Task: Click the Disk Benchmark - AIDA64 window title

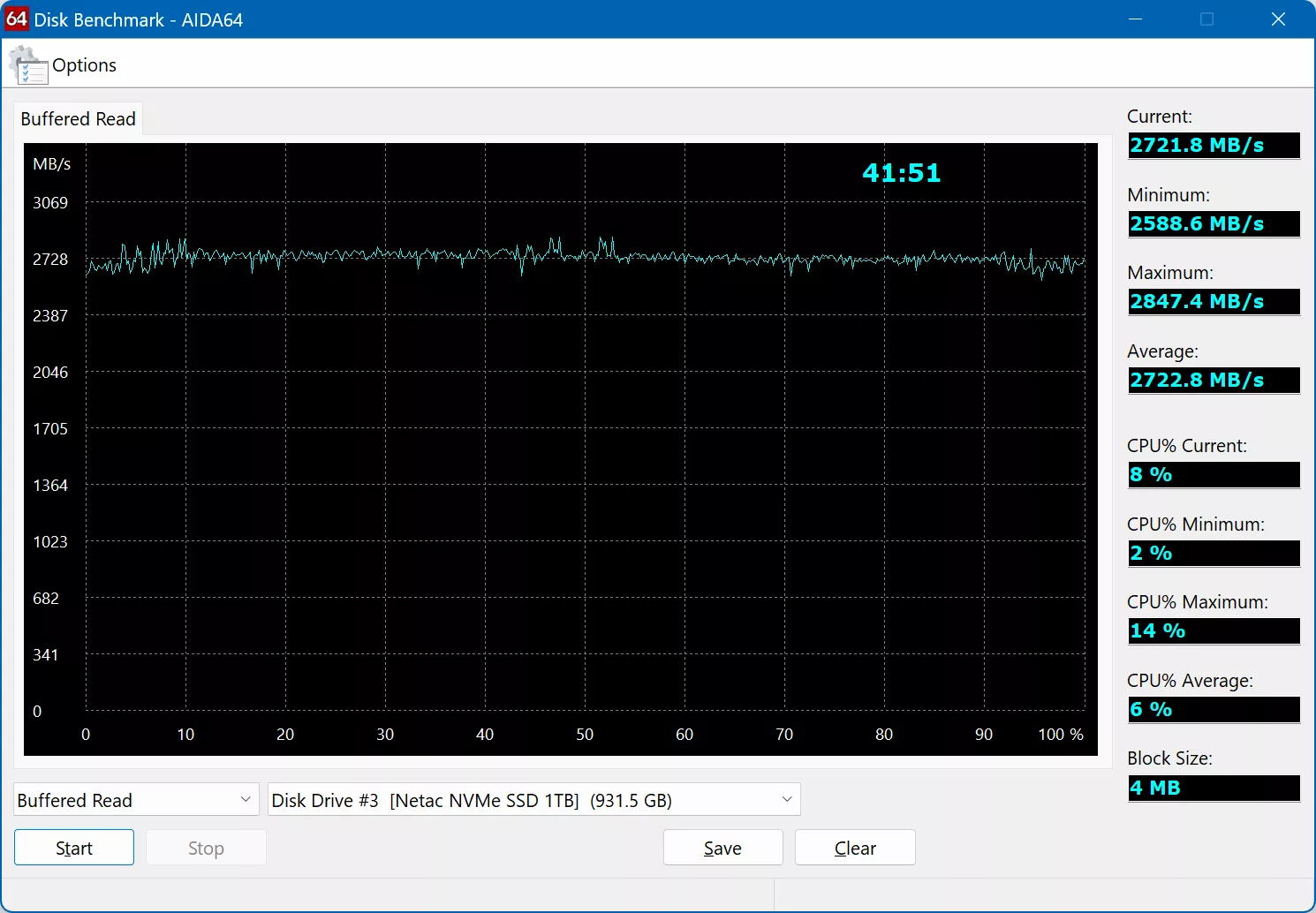Action: pos(139,19)
